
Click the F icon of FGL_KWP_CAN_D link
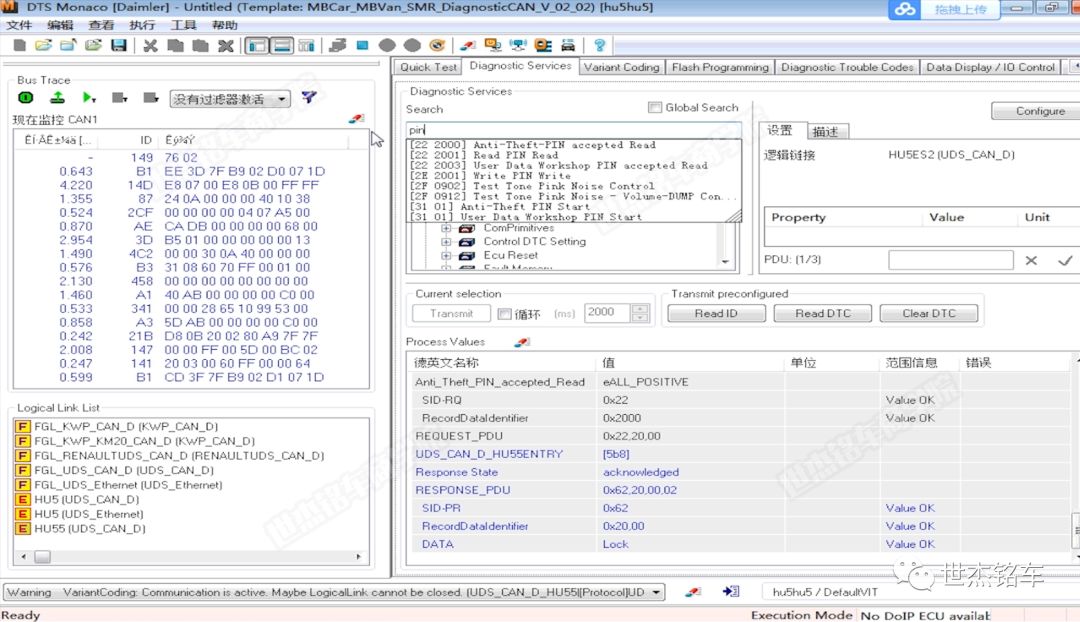coord(23,426)
